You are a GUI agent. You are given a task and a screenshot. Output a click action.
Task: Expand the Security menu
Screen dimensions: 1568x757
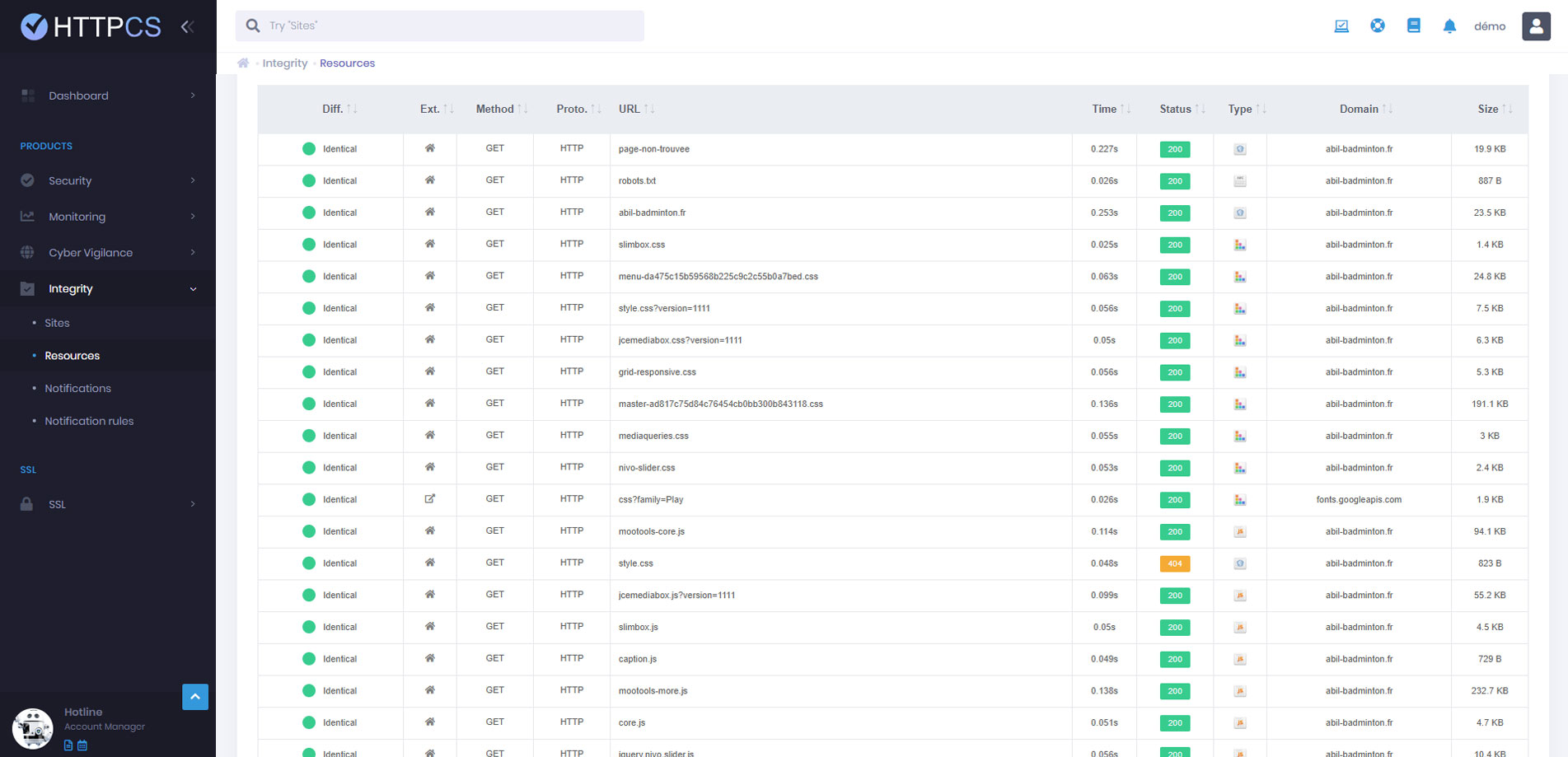click(108, 180)
